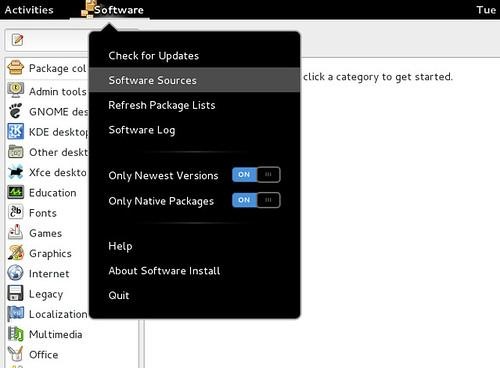This screenshot has height=368, width=500.
Task: Click the KDE desktop icon
Action: pos(15,131)
